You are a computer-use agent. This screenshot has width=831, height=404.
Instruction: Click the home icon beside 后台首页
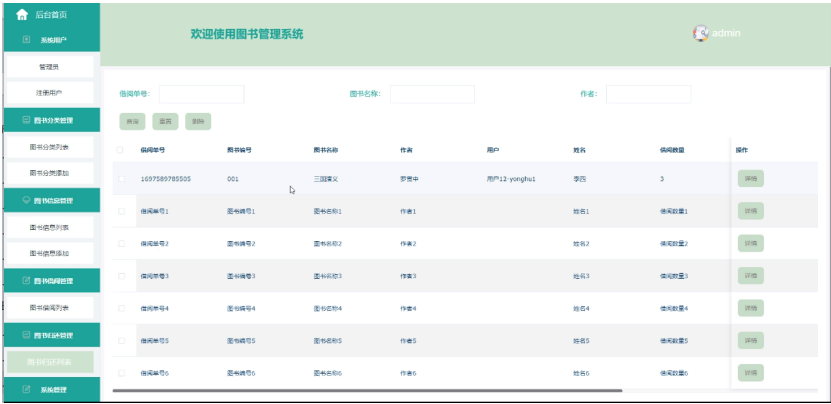tap(22, 15)
